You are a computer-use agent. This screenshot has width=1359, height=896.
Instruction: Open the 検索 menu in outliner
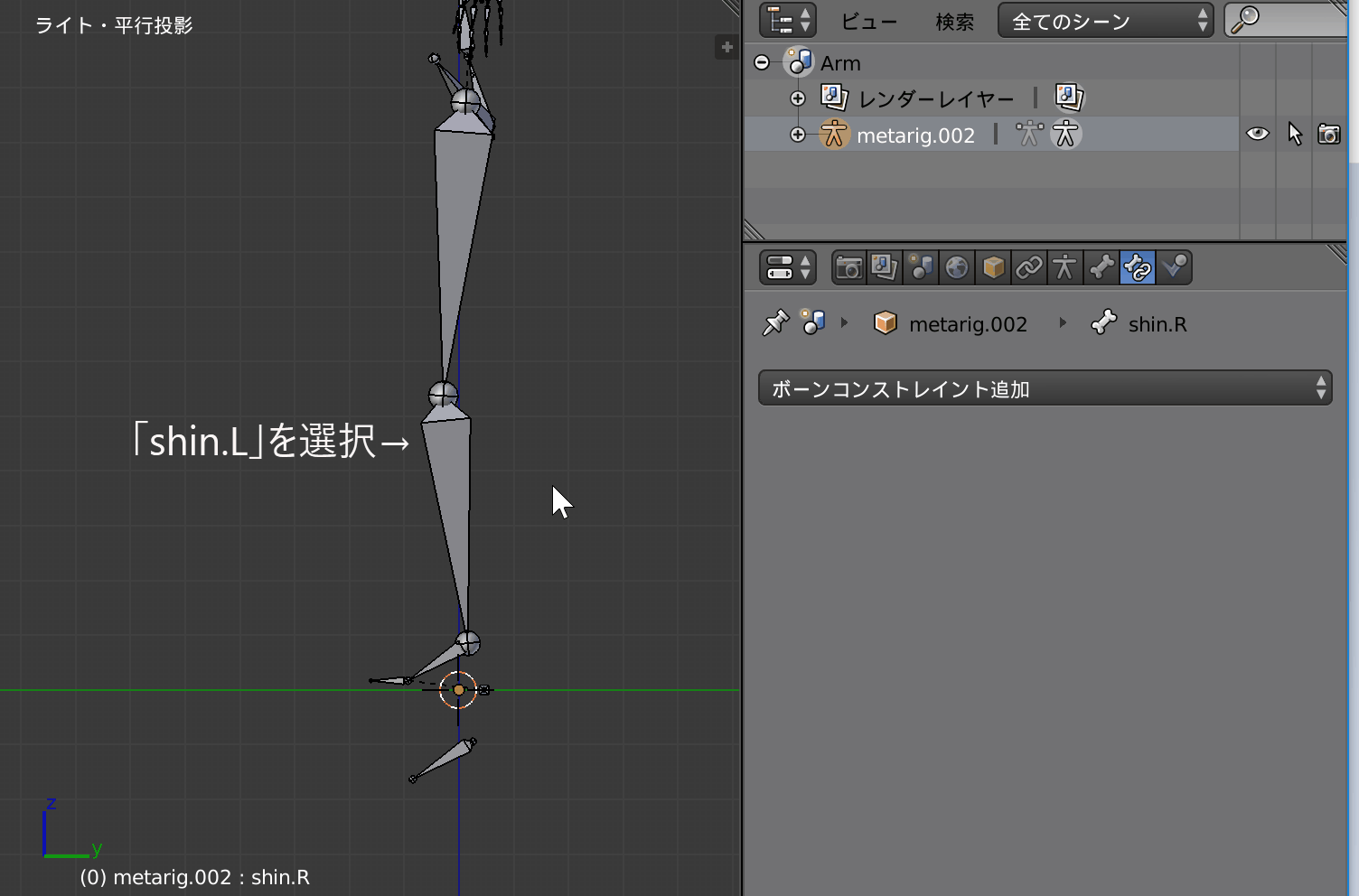(954, 22)
